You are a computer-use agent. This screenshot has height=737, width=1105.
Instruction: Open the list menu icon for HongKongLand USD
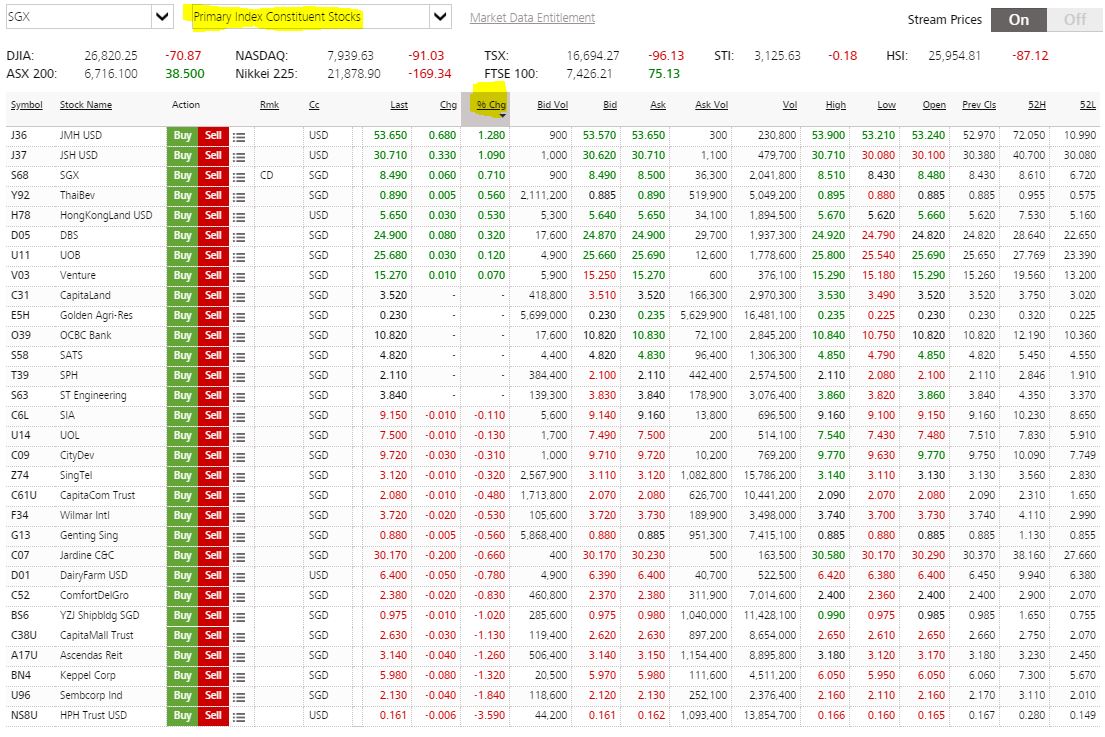click(239, 216)
